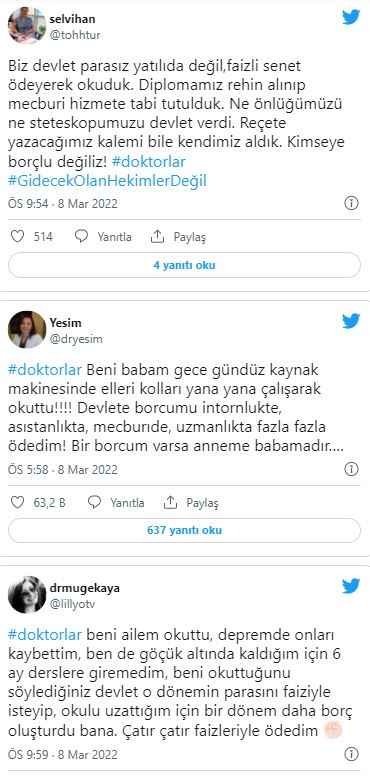
Task: Share selvihan's tweet via Paylaş
Action: click(x=178, y=237)
